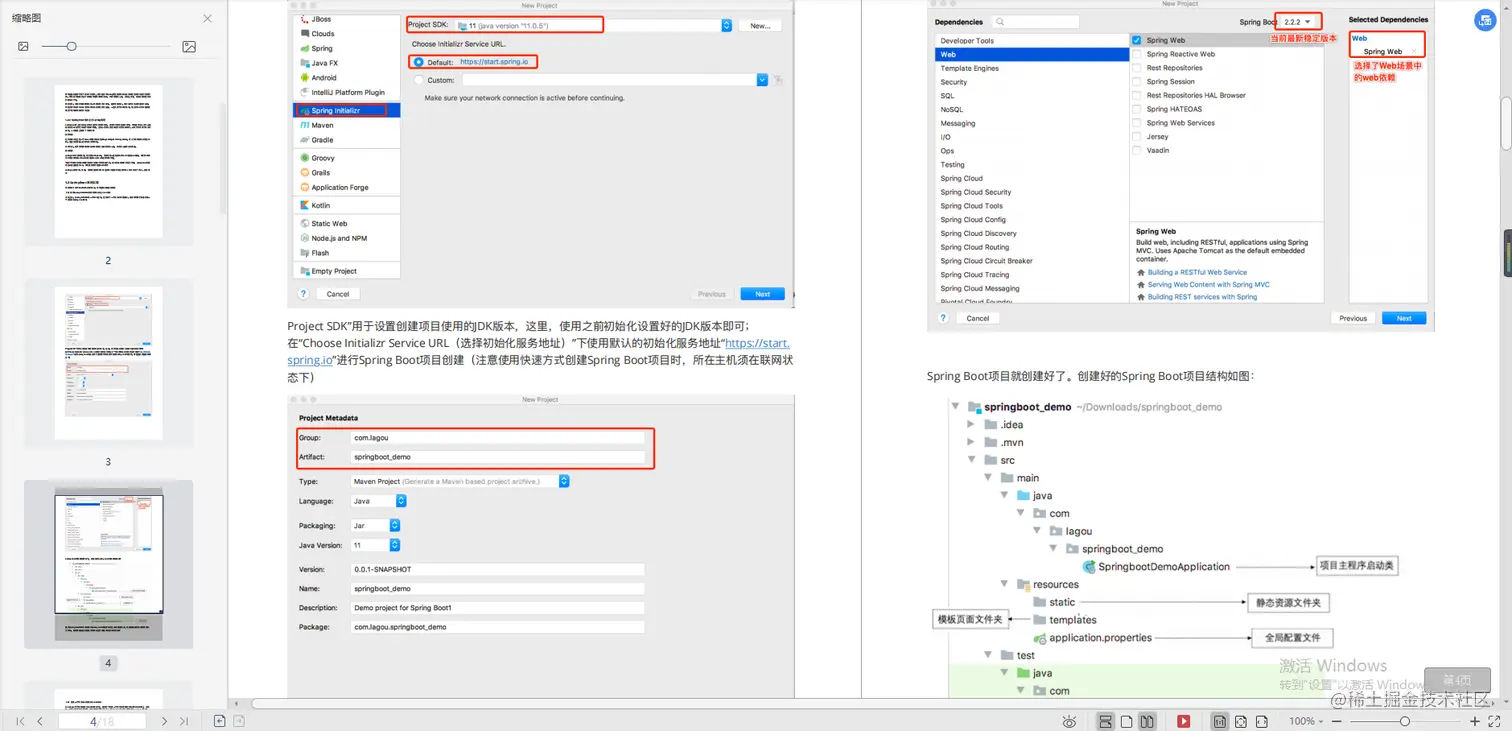Fit page to window
The image size is (1512, 731).
(1241, 721)
